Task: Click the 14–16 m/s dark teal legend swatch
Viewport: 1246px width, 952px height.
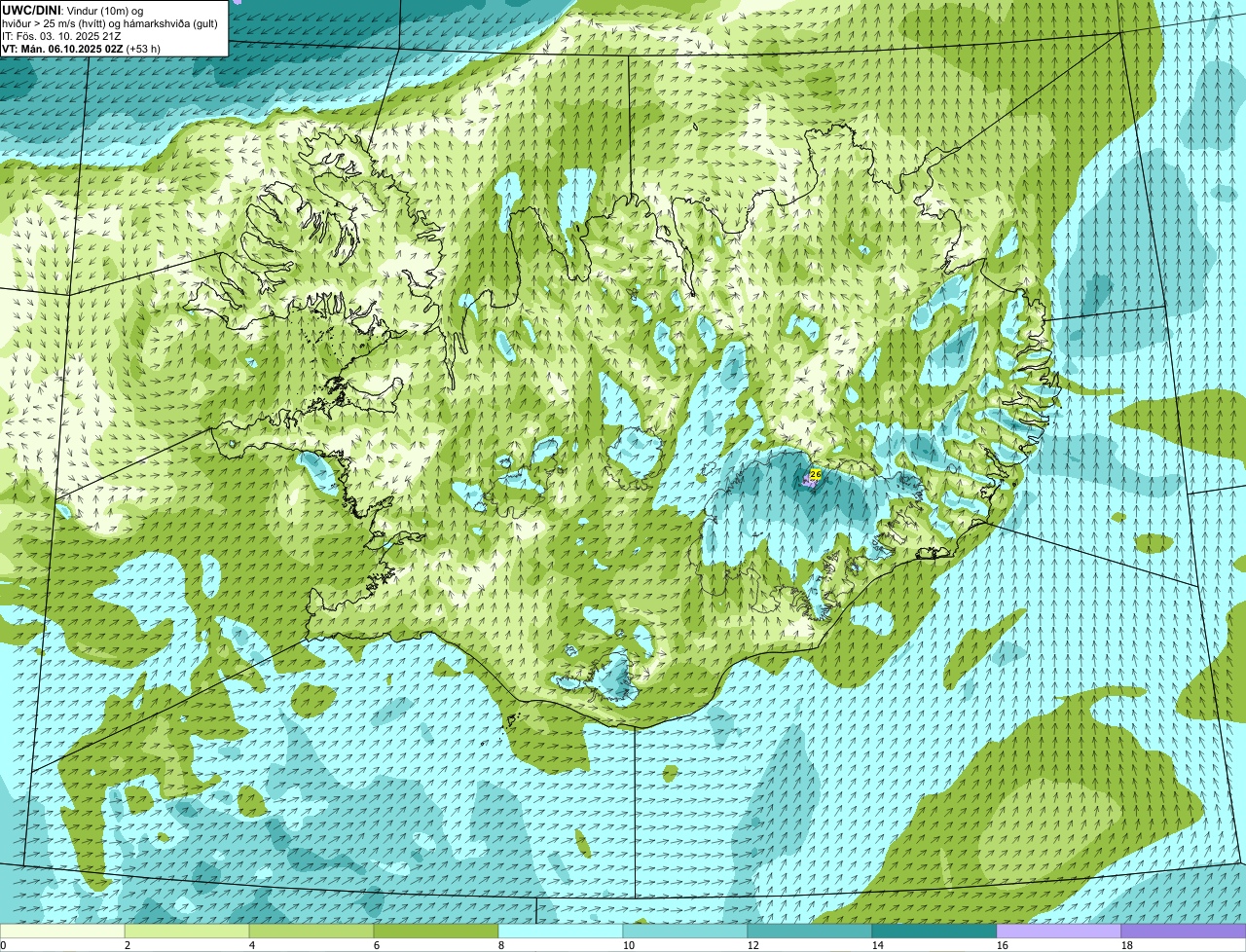Action: tap(934, 931)
